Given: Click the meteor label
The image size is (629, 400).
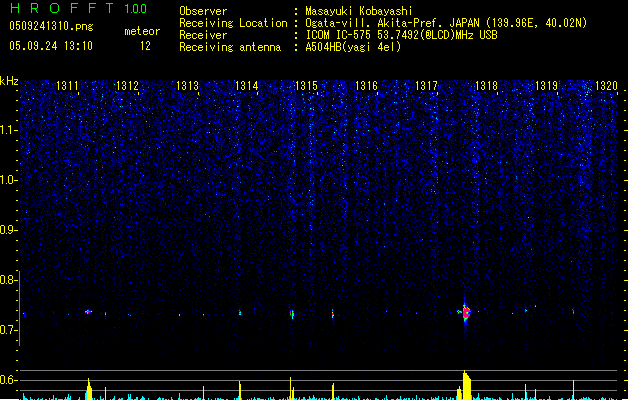Looking at the screenshot, I should tap(142, 31).
